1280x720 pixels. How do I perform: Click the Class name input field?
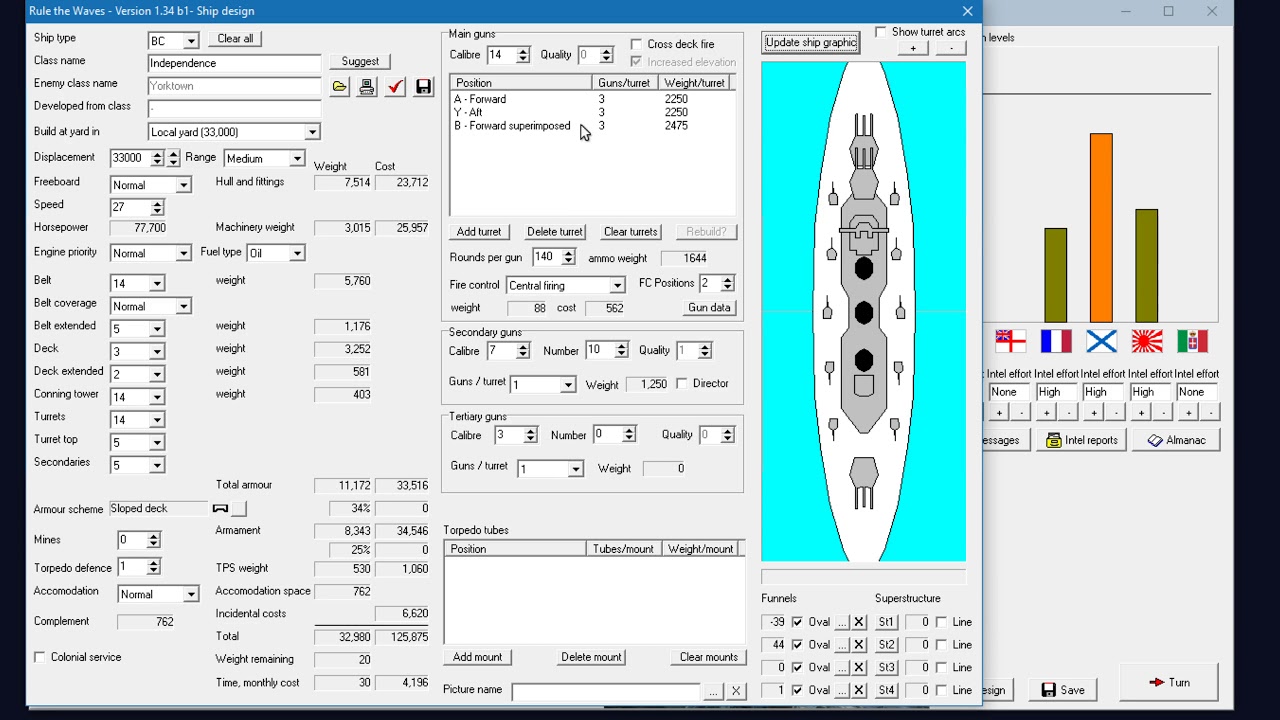tap(234, 63)
